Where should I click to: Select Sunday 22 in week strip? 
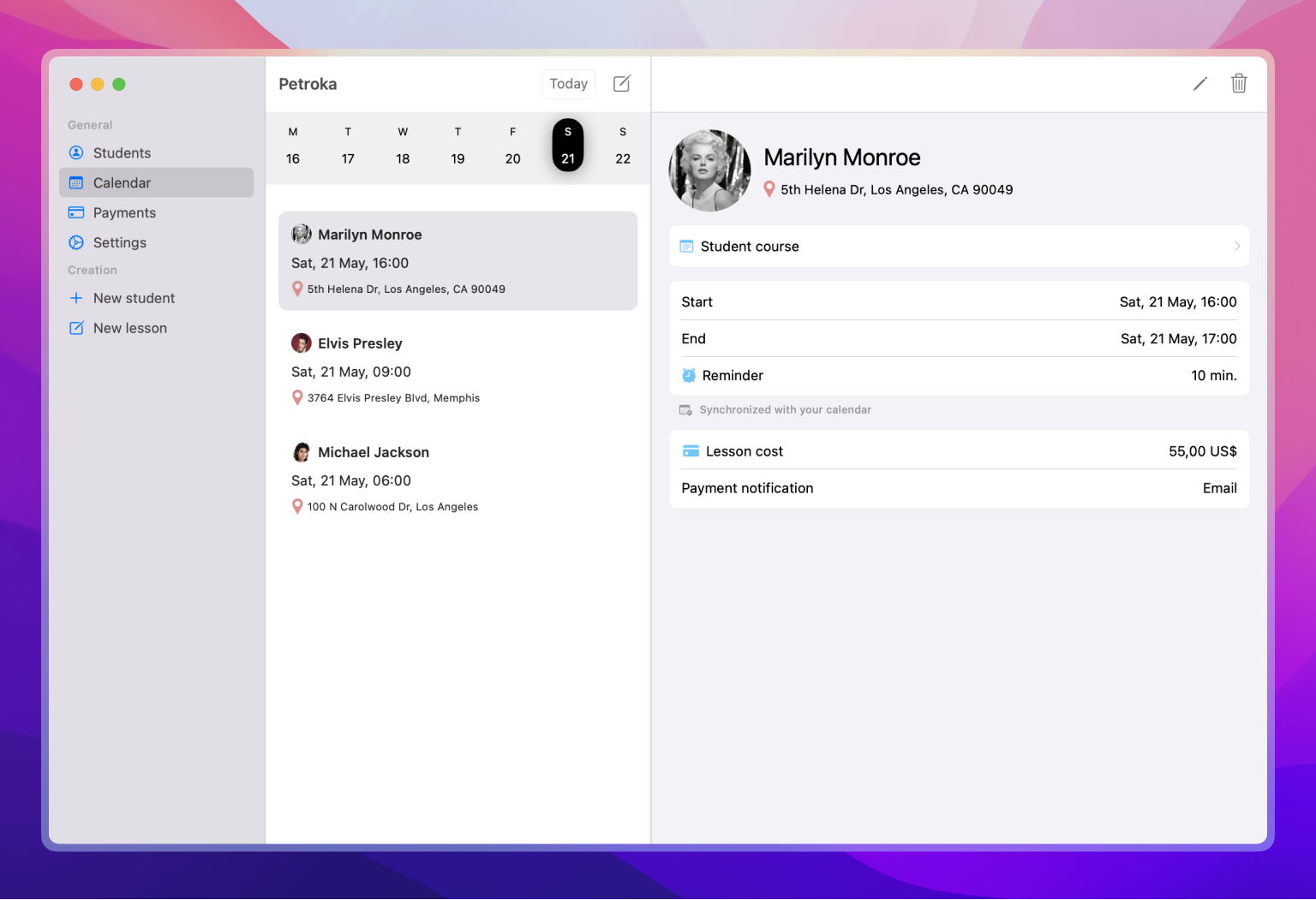pos(623,146)
